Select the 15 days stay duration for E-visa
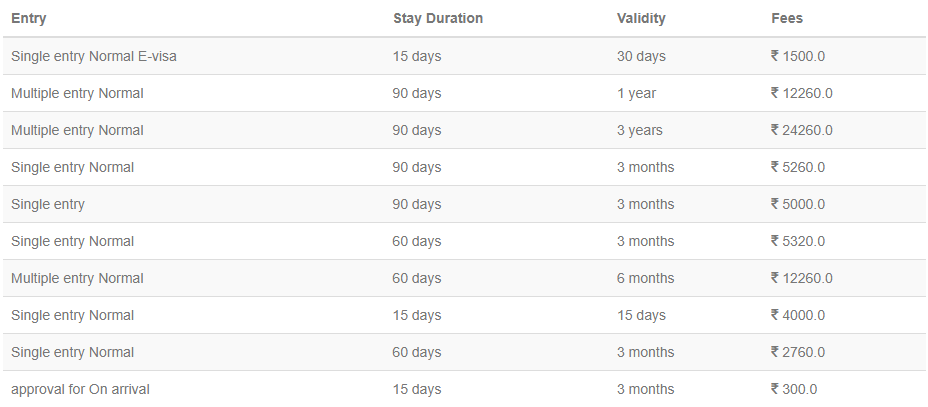This screenshot has width=928, height=407. (x=417, y=56)
